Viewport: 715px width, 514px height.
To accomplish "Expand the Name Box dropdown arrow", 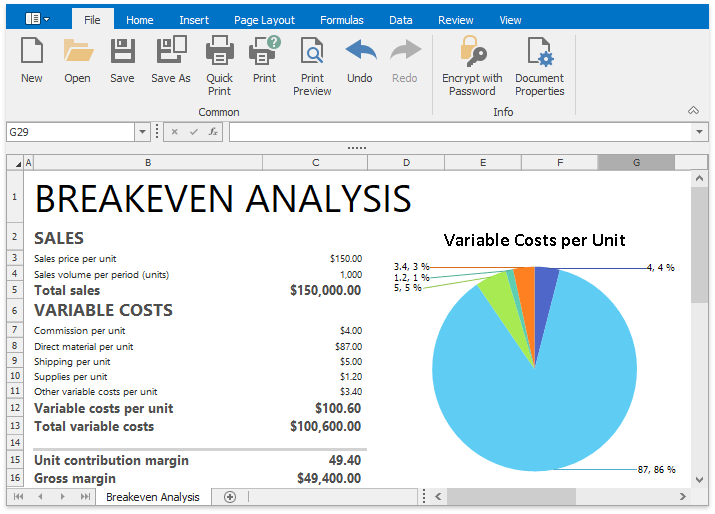I will [x=142, y=132].
